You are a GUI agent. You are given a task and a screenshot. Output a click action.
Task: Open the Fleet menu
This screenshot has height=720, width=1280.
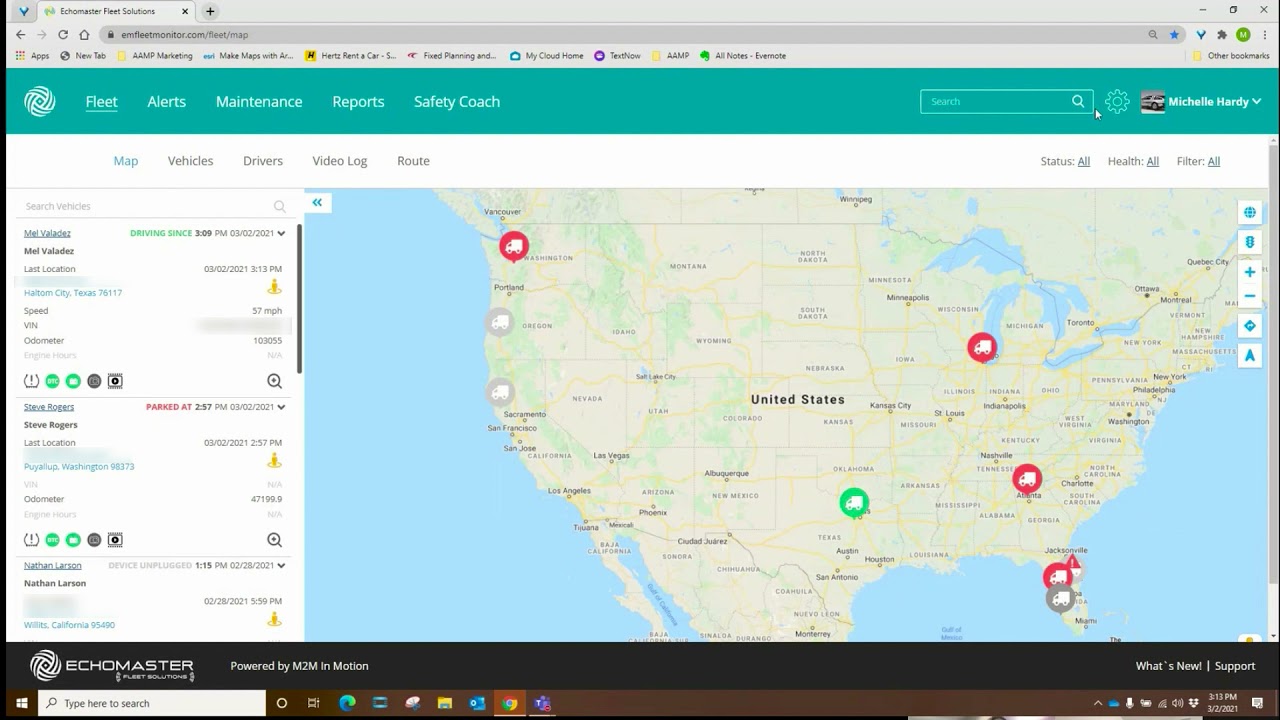click(101, 102)
